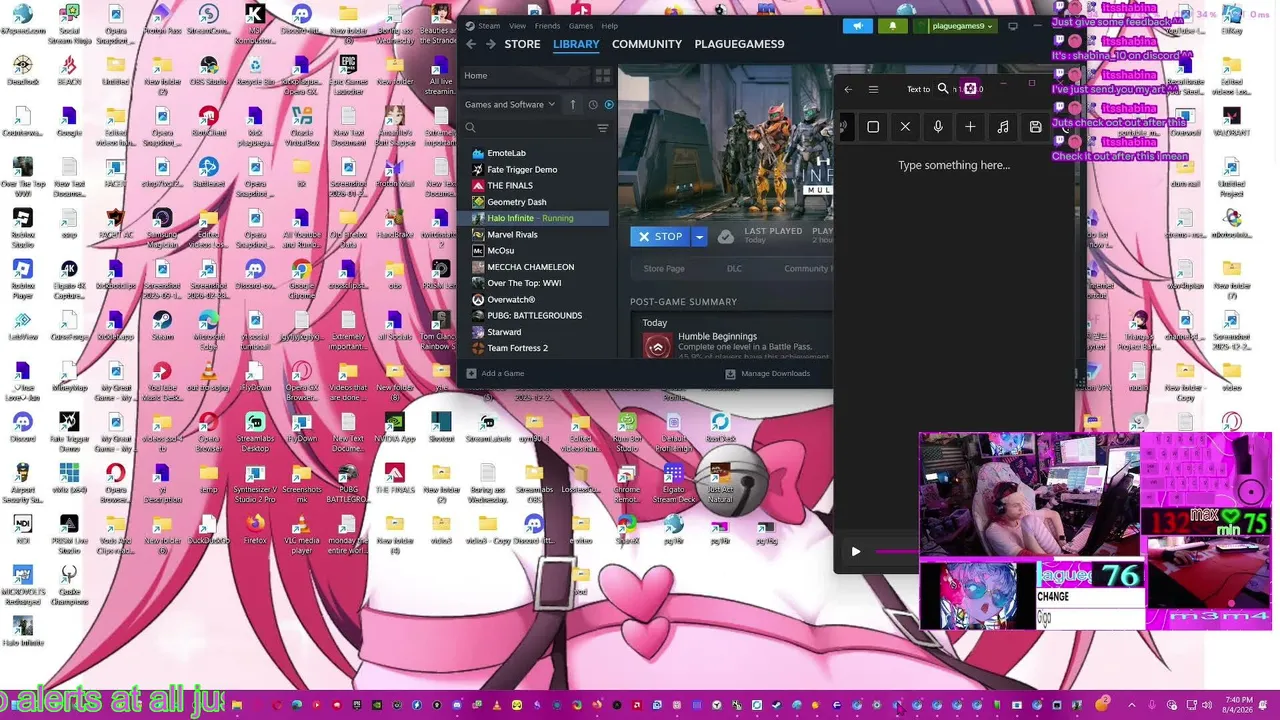Click the microphone button in Text to Speech toolbar
This screenshot has height=720, width=1280.
(938, 127)
